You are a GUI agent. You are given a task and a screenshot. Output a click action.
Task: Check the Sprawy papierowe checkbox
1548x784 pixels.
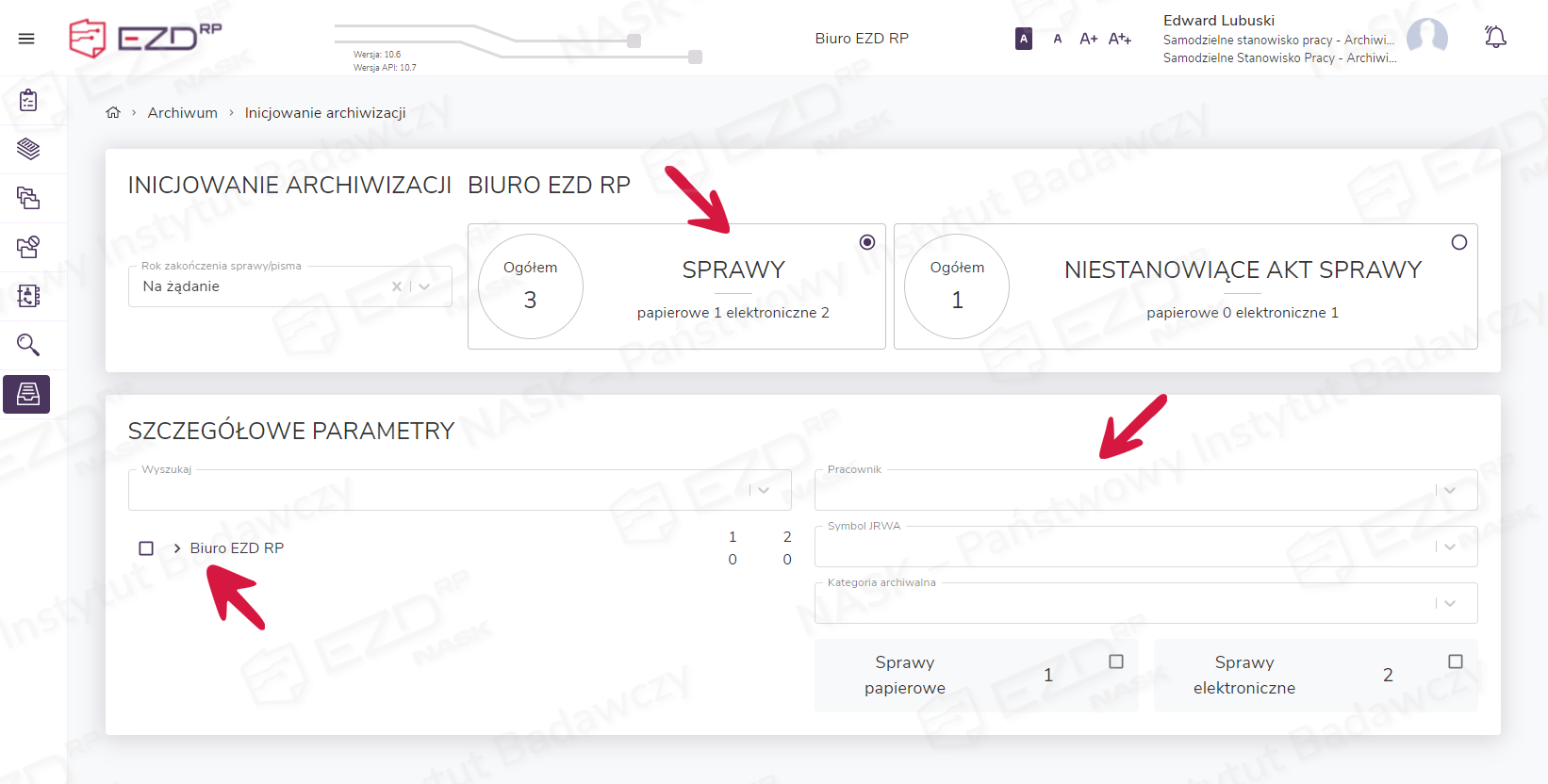tap(1116, 661)
